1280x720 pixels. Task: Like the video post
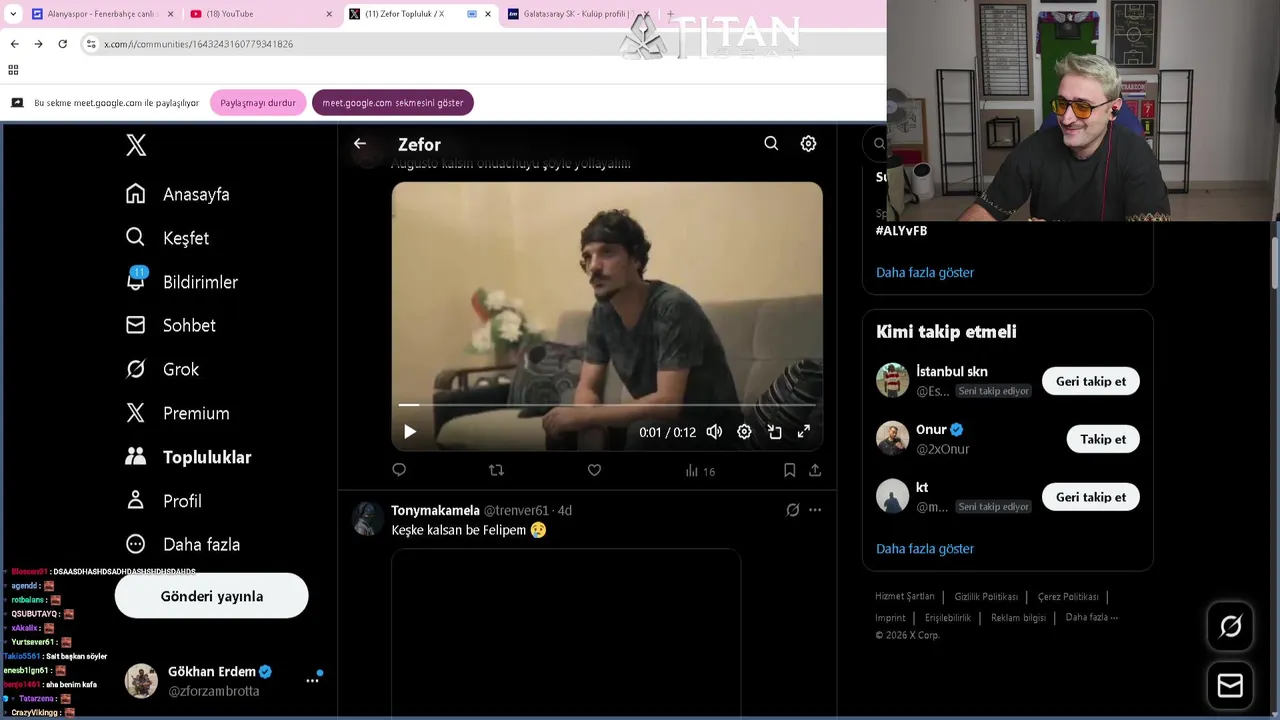pyautogui.click(x=594, y=470)
